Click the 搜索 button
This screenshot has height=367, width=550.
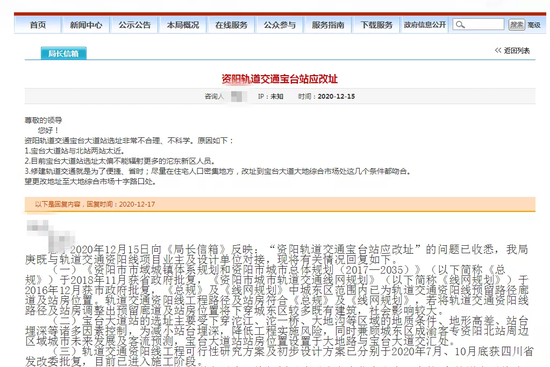[516, 25]
